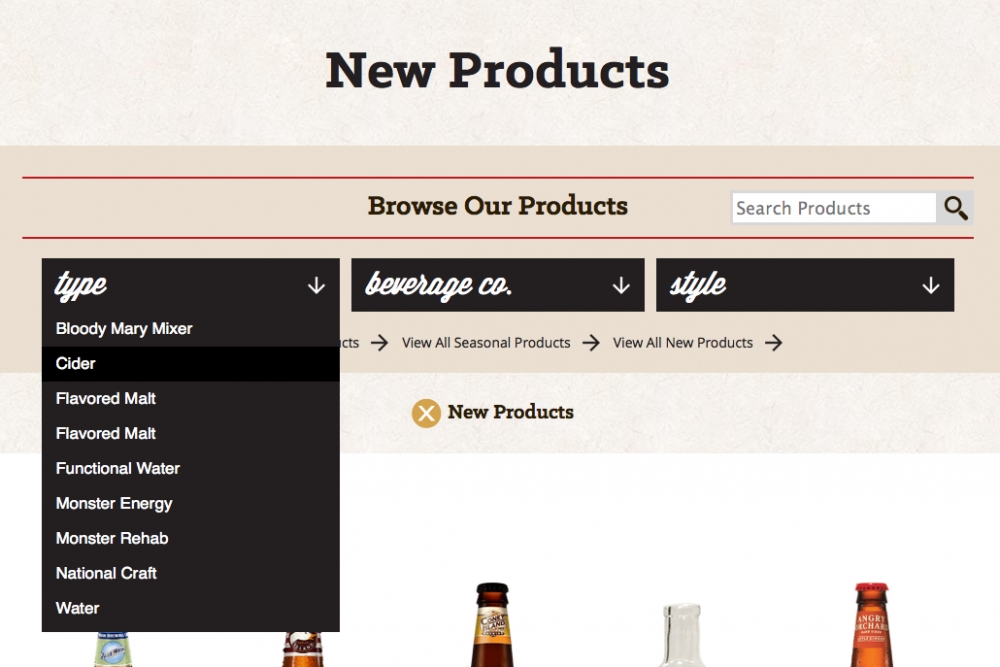Expand the style dropdown
Image resolution: width=1000 pixels, height=667 pixels.
[x=805, y=285]
